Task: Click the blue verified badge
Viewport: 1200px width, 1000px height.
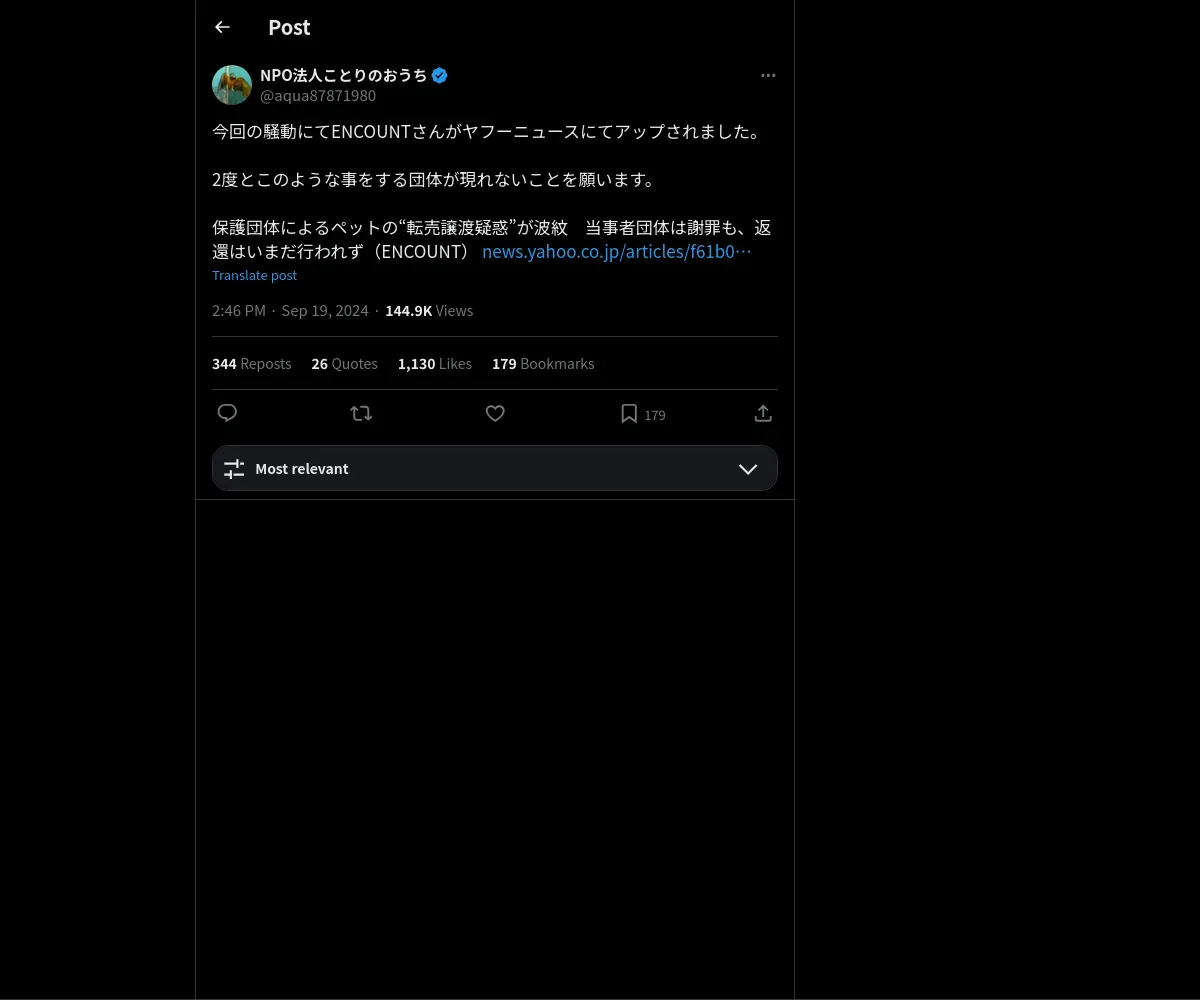Action: (x=440, y=75)
